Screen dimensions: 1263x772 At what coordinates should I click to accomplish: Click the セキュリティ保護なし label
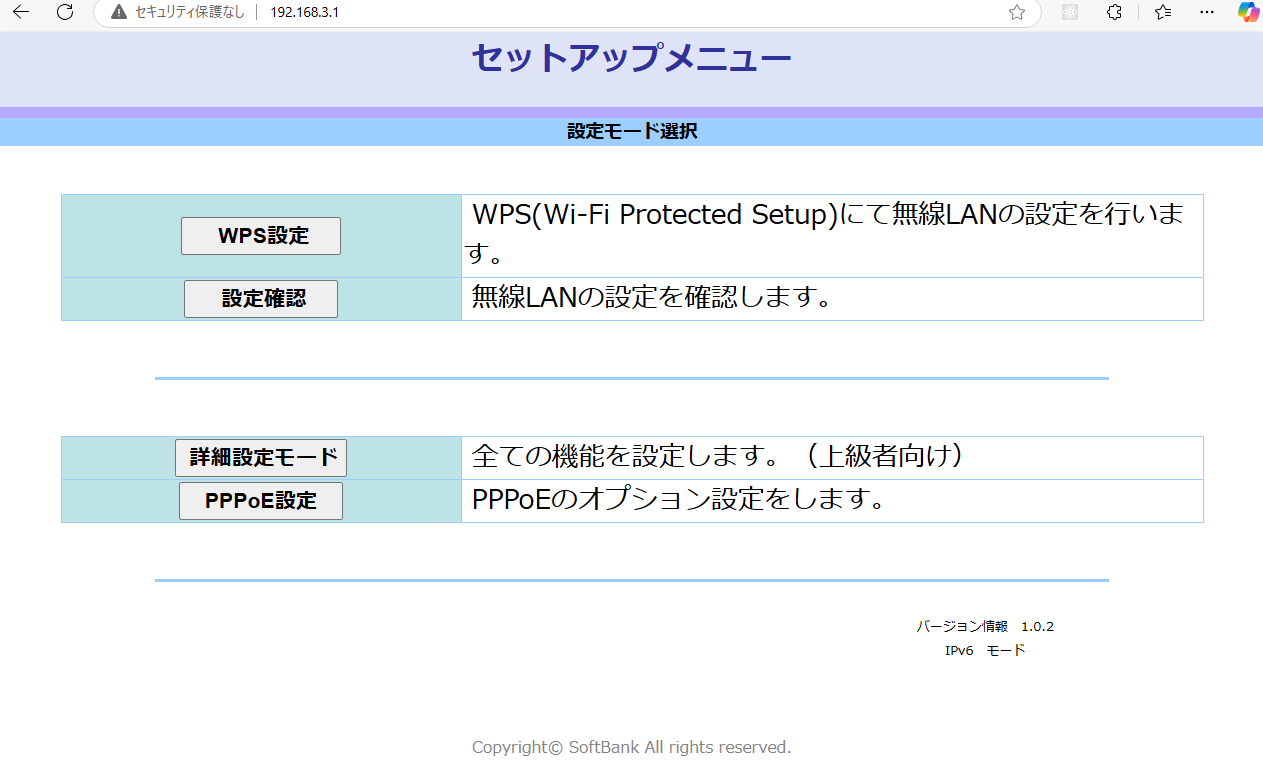pyautogui.click(x=190, y=12)
